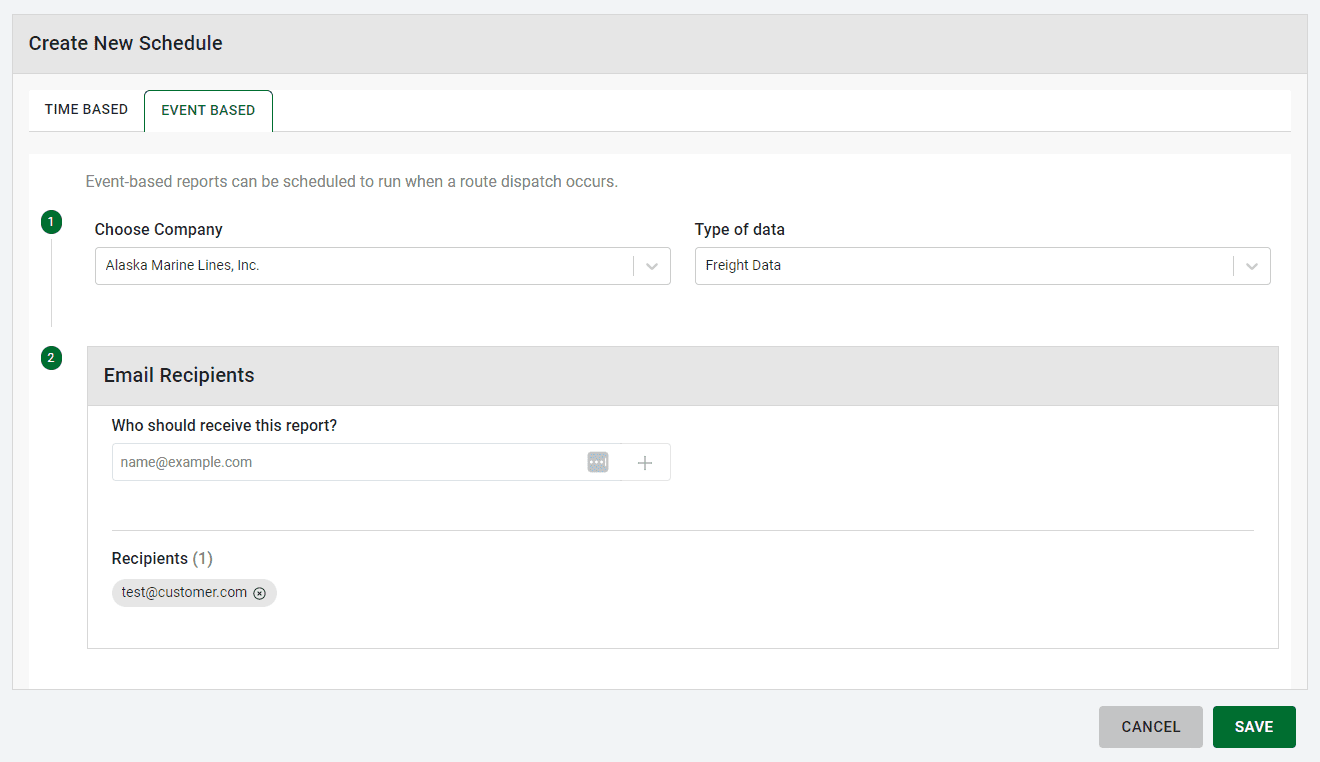The width and height of the screenshot is (1320, 762).
Task: Select the EVENT BASED tab
Action: point(208,110)
